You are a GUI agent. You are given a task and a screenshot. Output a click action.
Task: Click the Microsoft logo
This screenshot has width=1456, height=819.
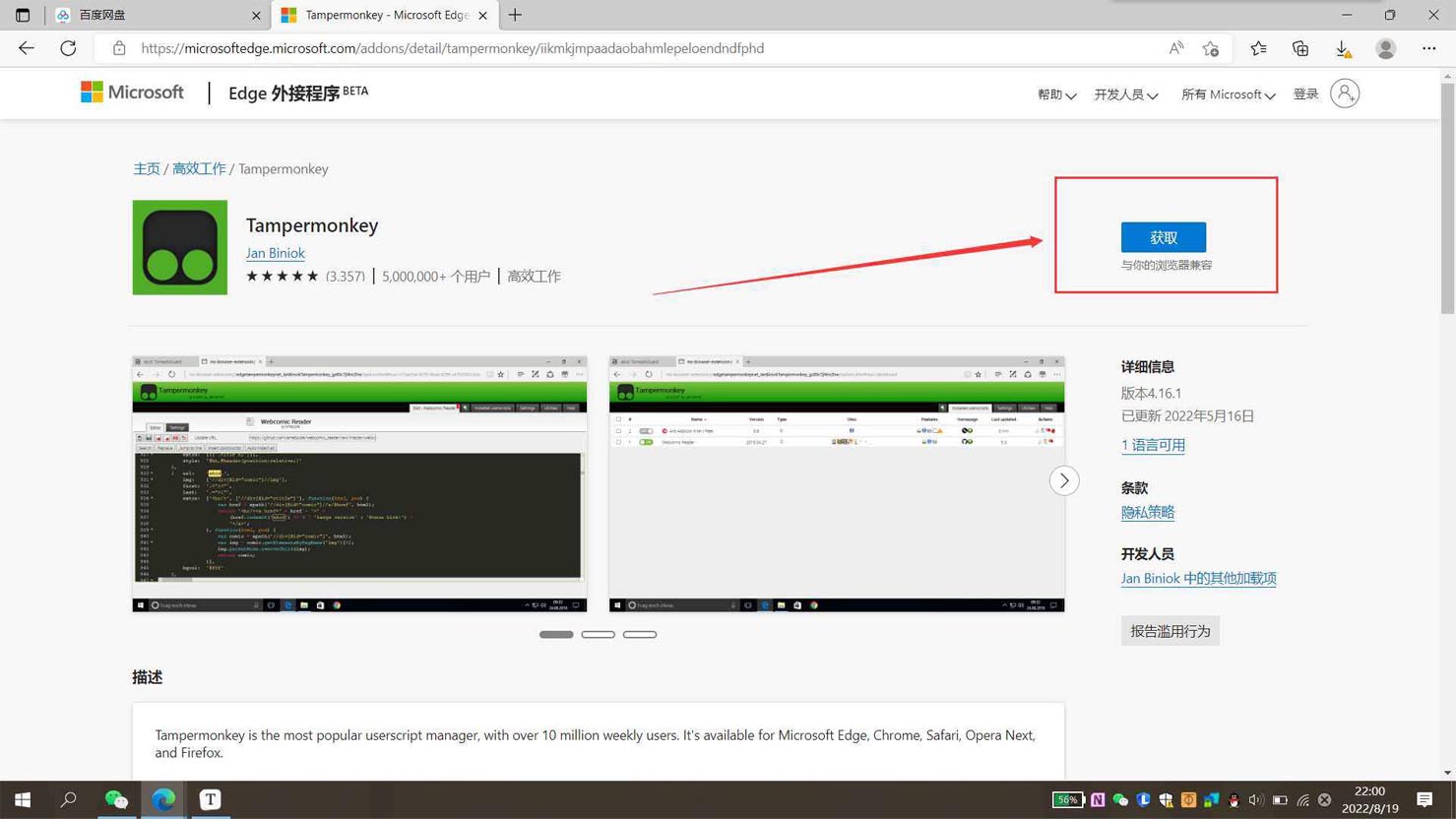point(132,93)
